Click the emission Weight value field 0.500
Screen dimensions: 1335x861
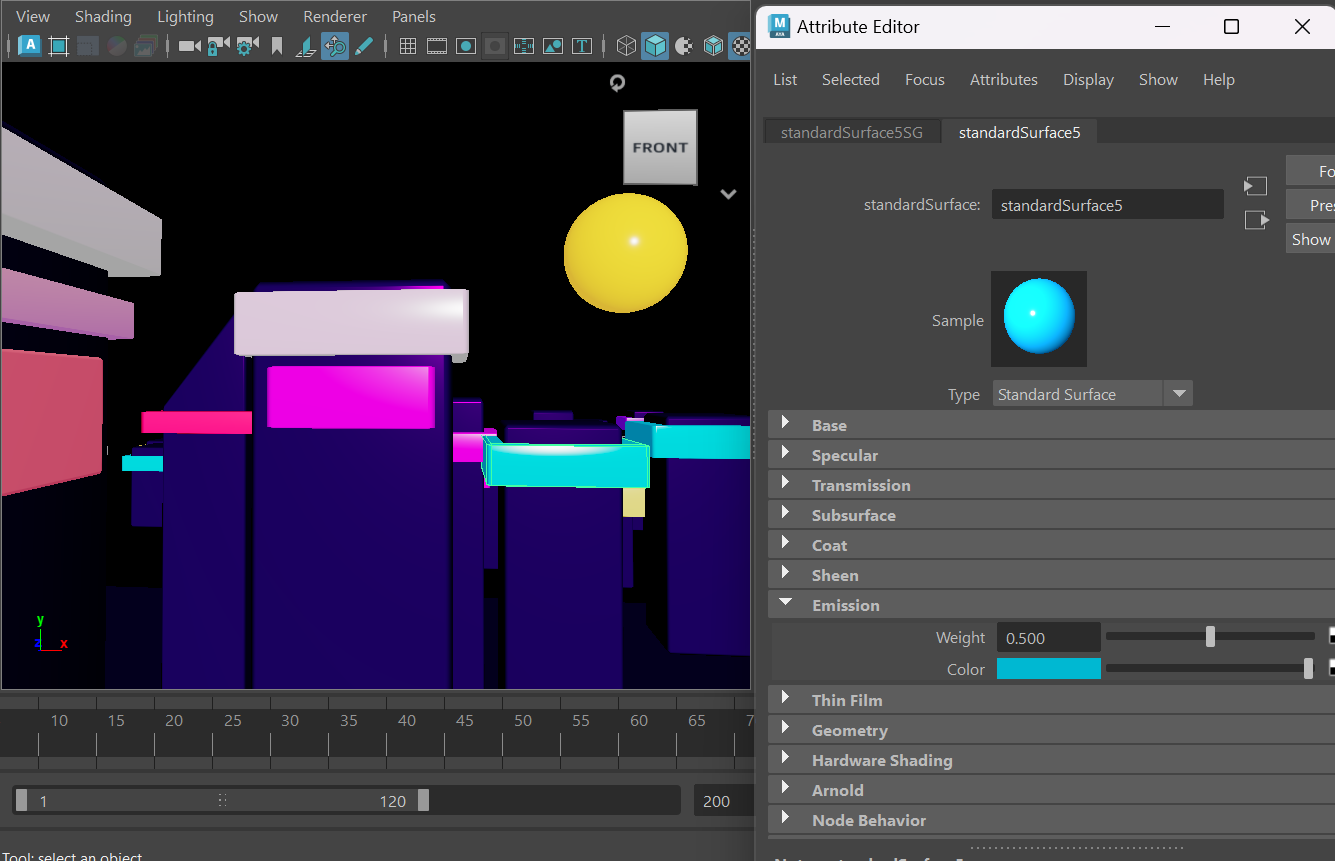click(1048, 638)
